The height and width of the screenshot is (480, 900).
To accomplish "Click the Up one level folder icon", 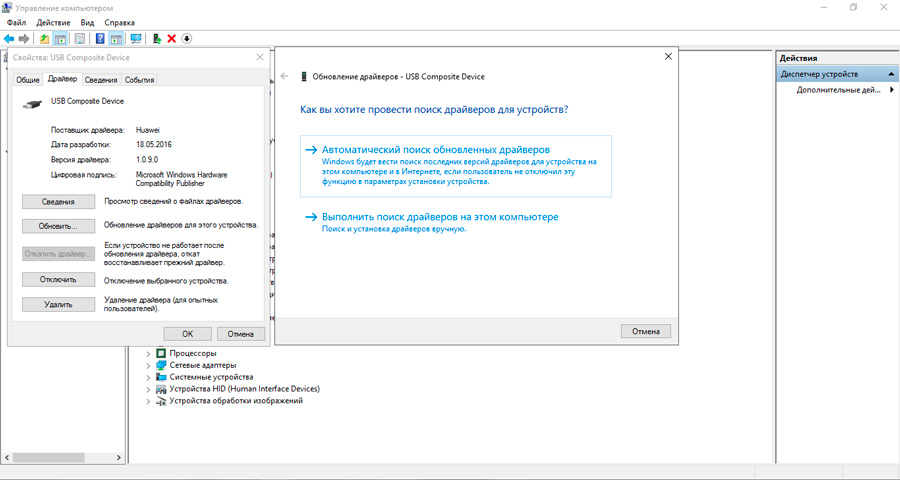I will point(44,38).
